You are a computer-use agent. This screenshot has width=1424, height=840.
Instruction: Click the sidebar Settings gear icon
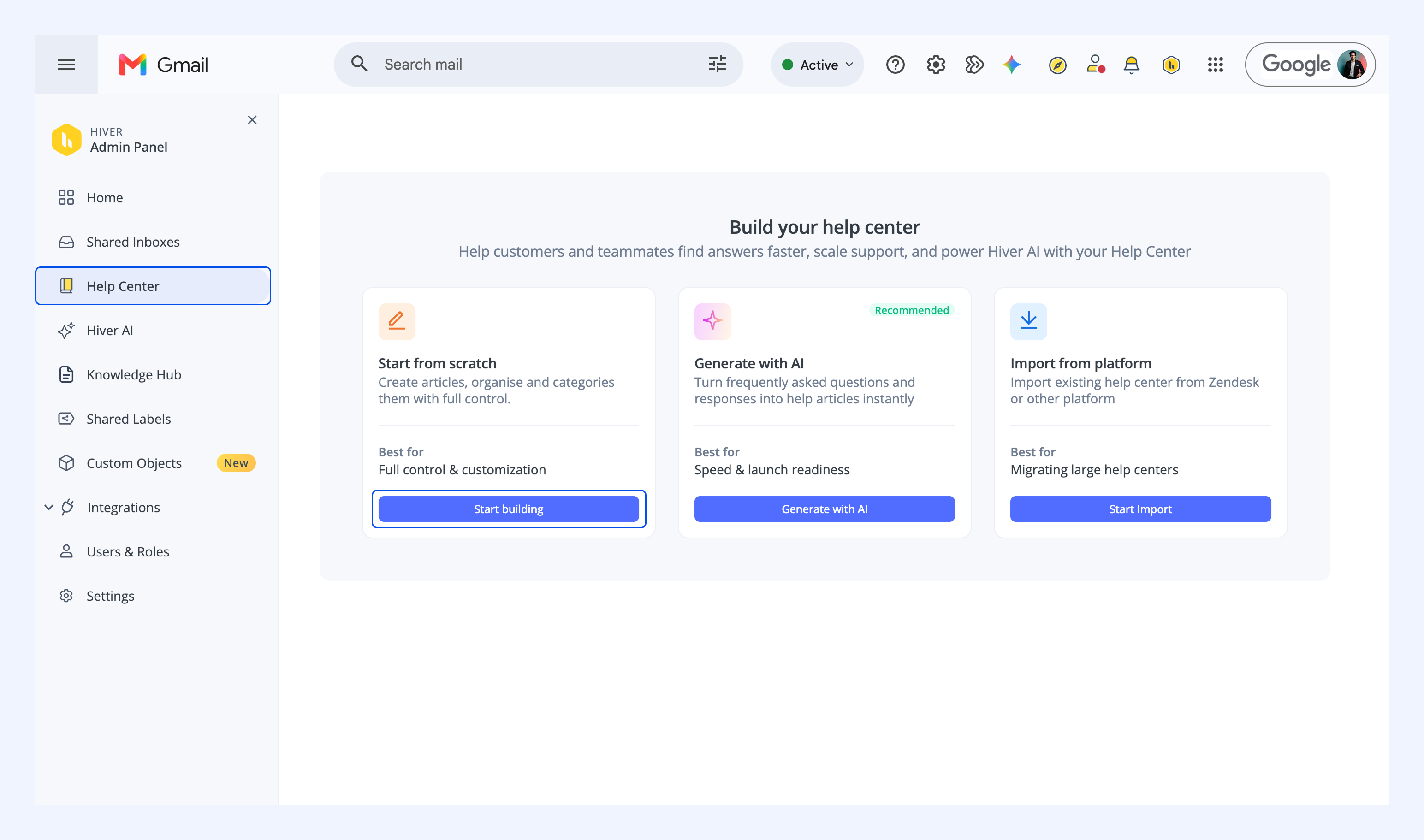(x=66, y=596)
